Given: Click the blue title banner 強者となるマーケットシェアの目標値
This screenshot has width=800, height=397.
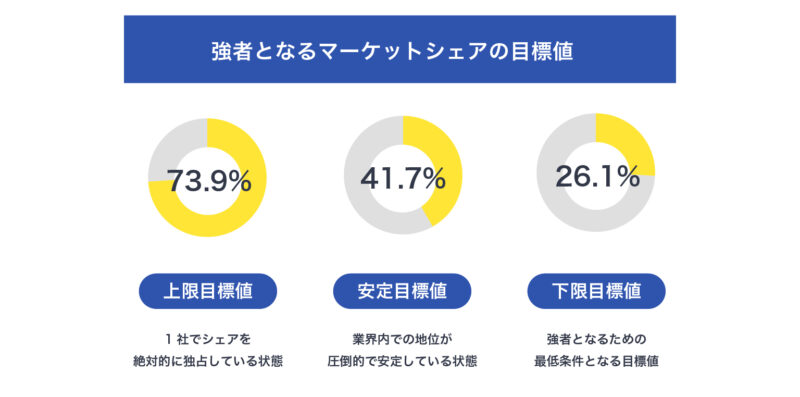Looking at the screenshot, I should (400, 49).
